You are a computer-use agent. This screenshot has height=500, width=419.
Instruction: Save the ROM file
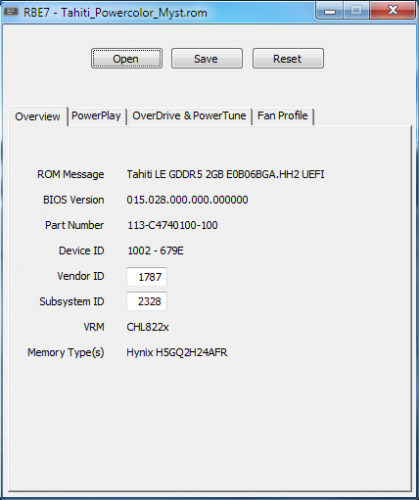(x=207, y=59)
